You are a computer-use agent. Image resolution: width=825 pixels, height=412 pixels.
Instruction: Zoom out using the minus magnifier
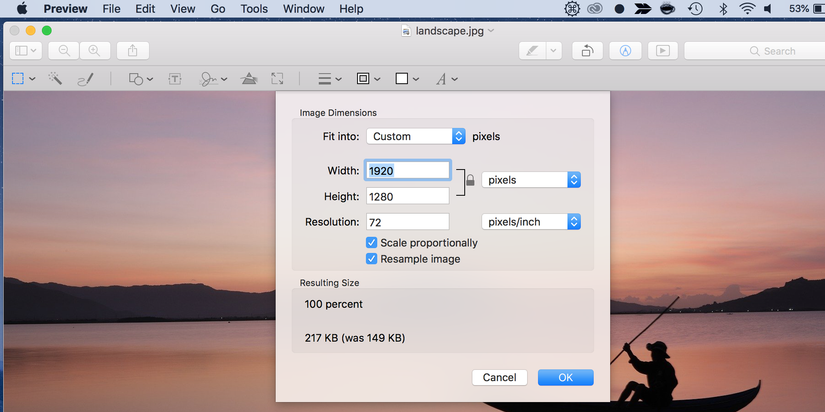[64, 51]
